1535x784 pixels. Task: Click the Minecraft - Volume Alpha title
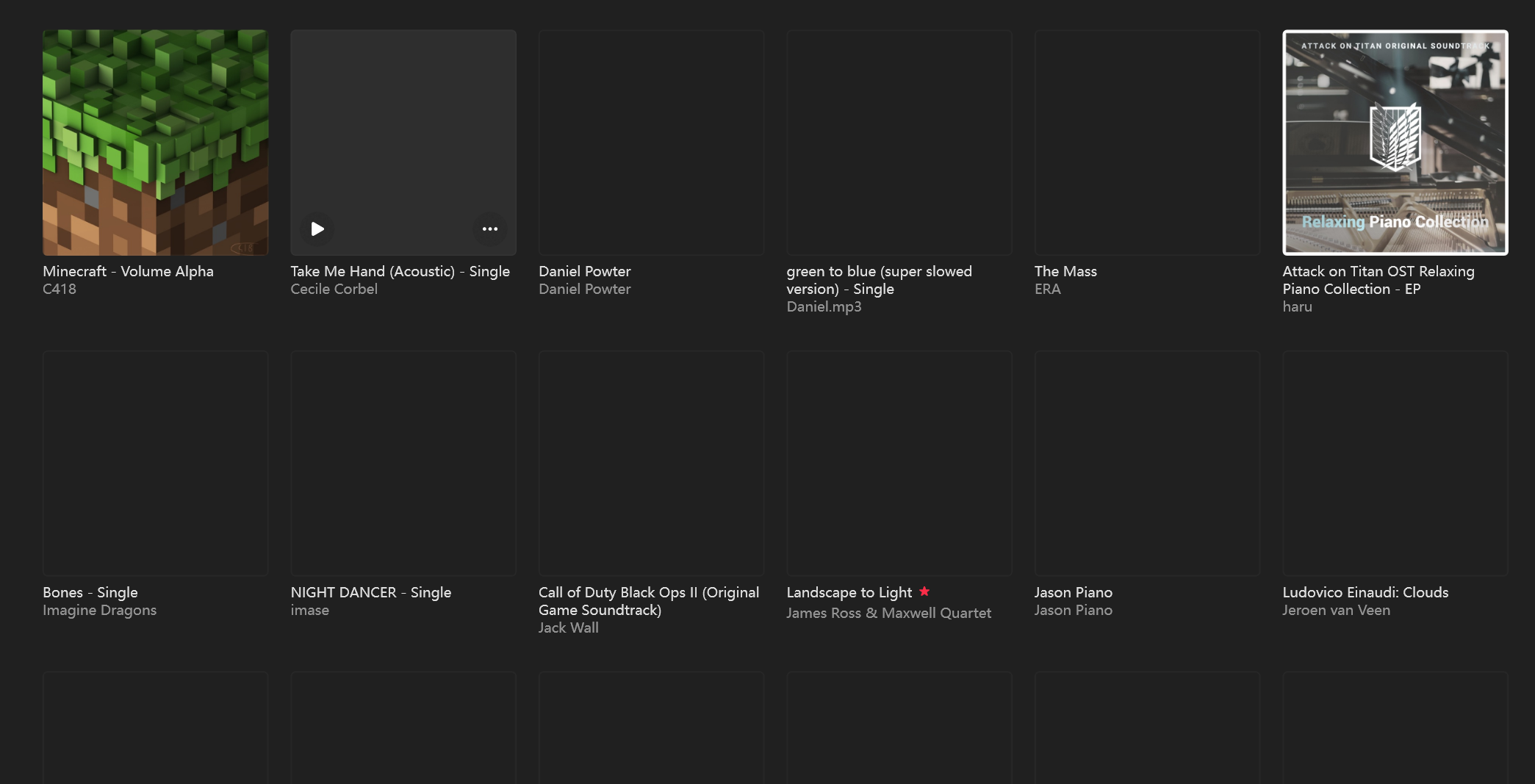[x=128, y=271]
